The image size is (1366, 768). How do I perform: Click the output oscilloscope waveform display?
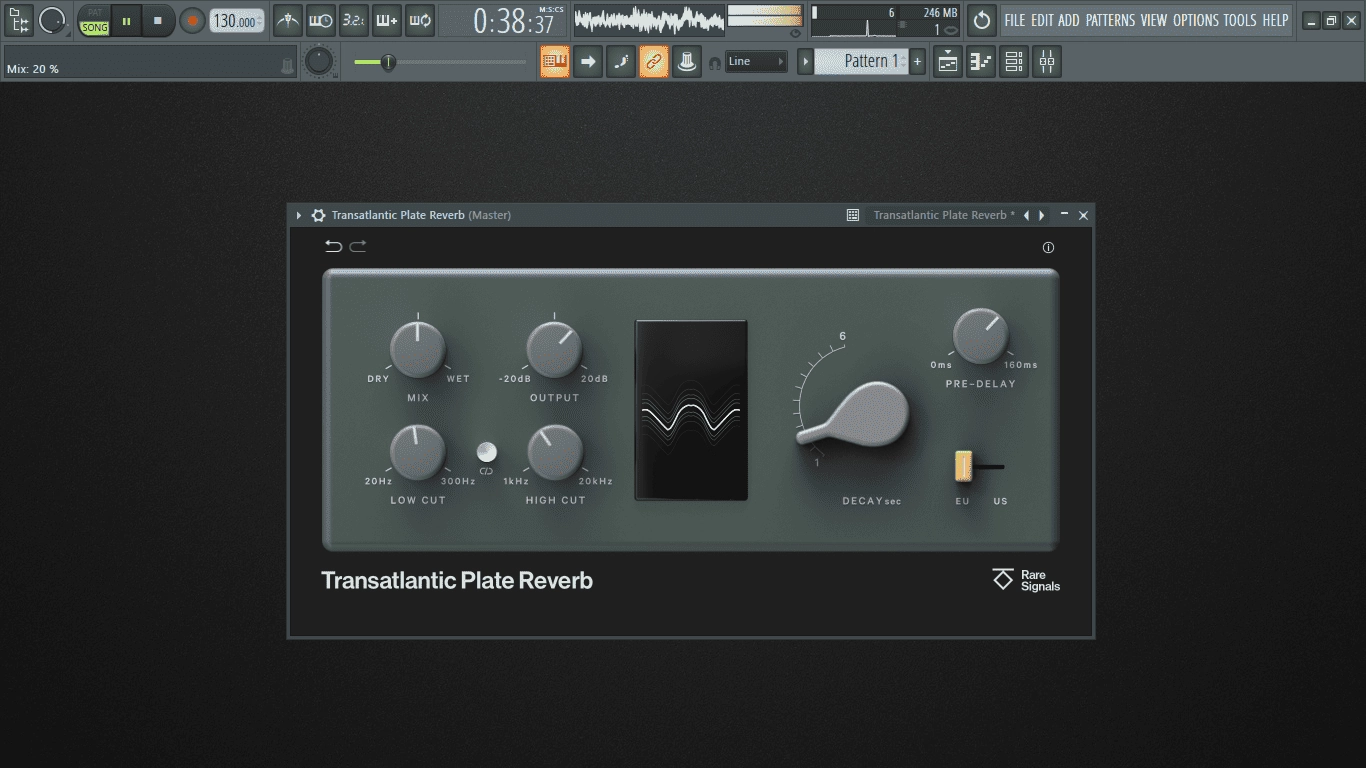tap(649, 20)
